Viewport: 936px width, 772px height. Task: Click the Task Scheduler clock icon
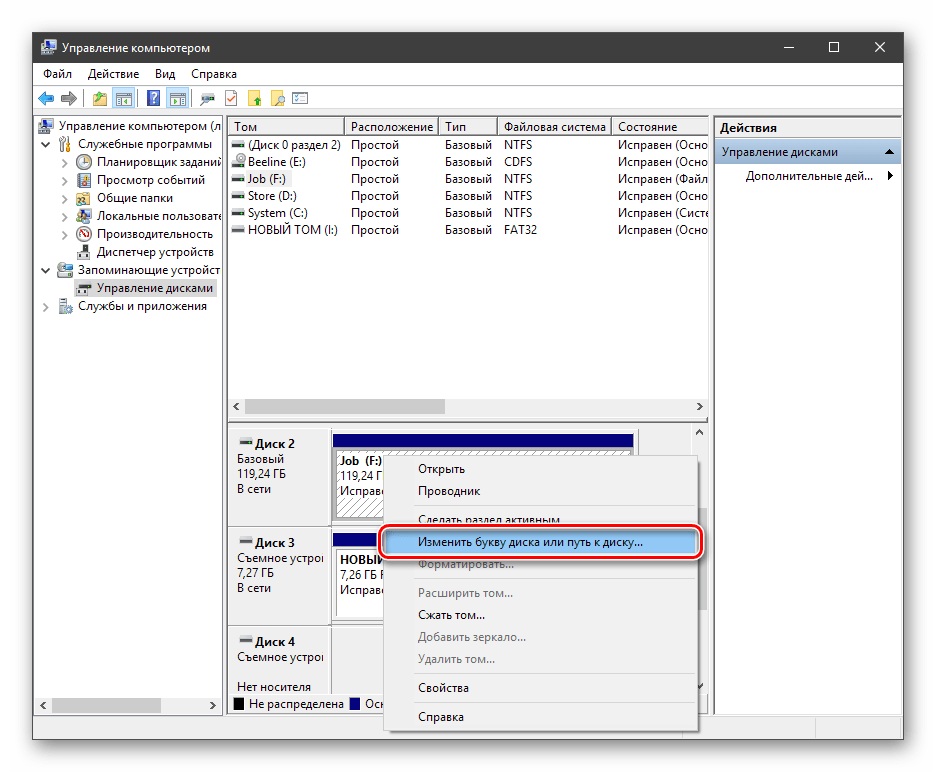pyautogui.click(x=85, y=162)
